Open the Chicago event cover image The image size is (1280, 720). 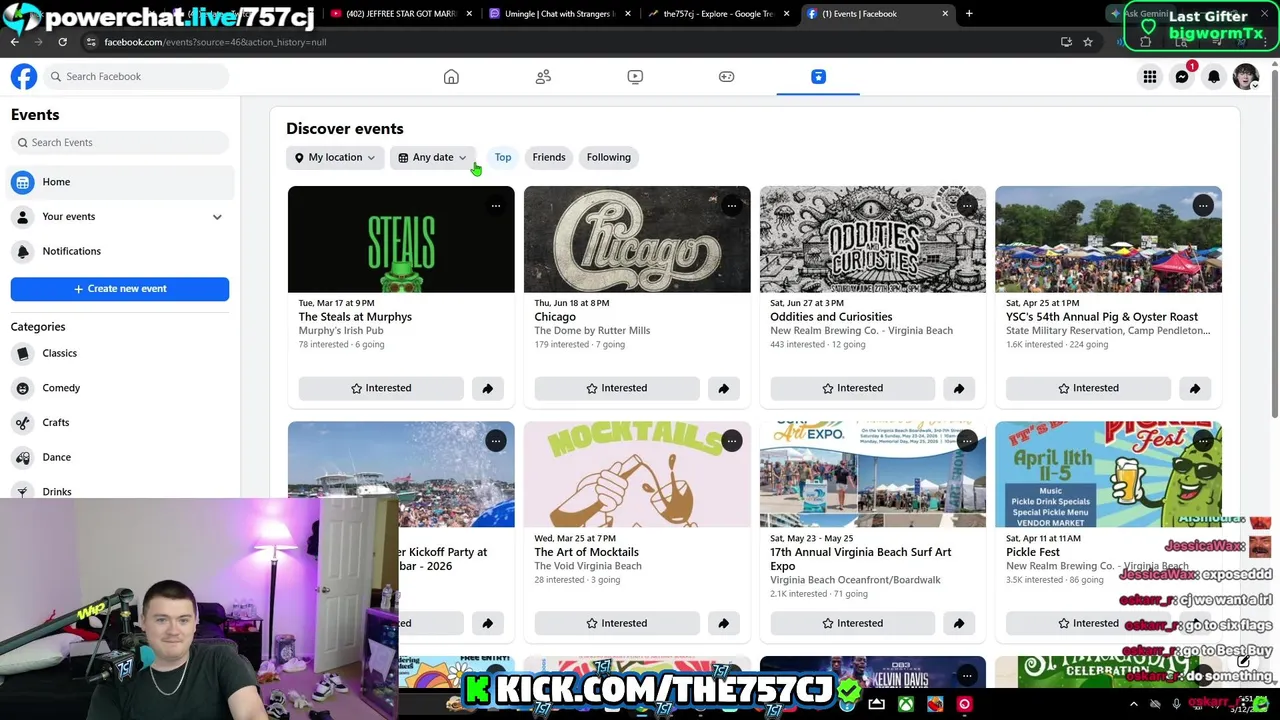click(x=637, y=239)
